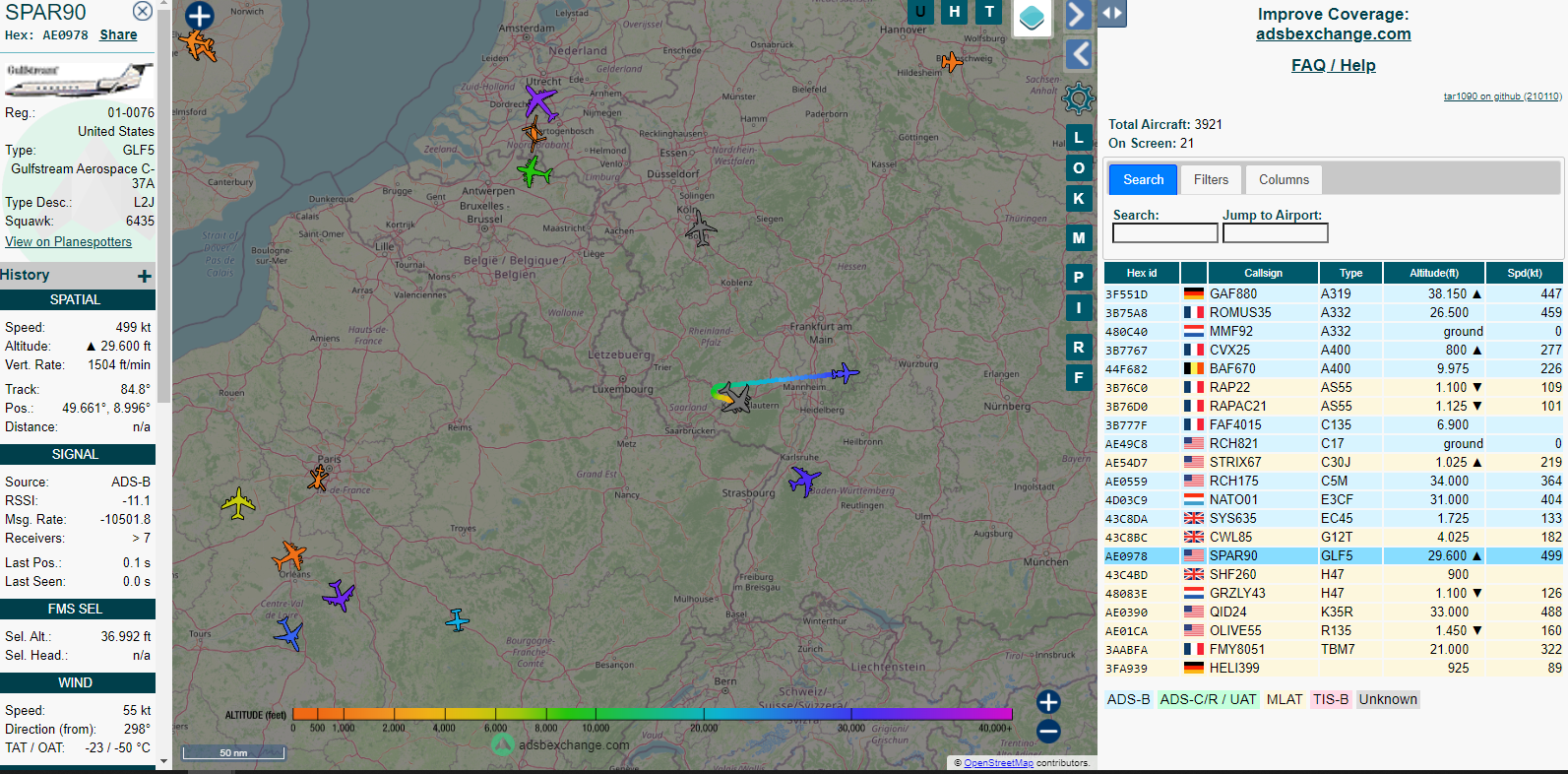Sort table by Type column
The width and height of the screenshot is (1568, 774).
(1350, 274)
